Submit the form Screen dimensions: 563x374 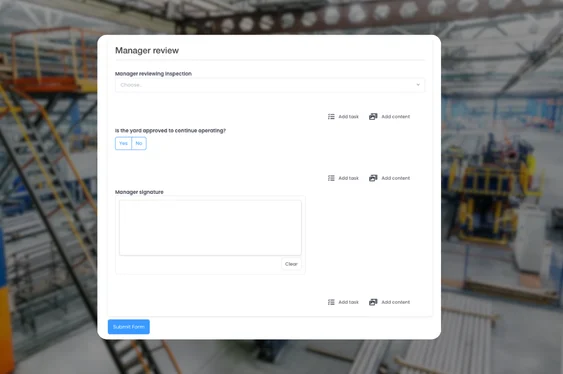(129, 327)
